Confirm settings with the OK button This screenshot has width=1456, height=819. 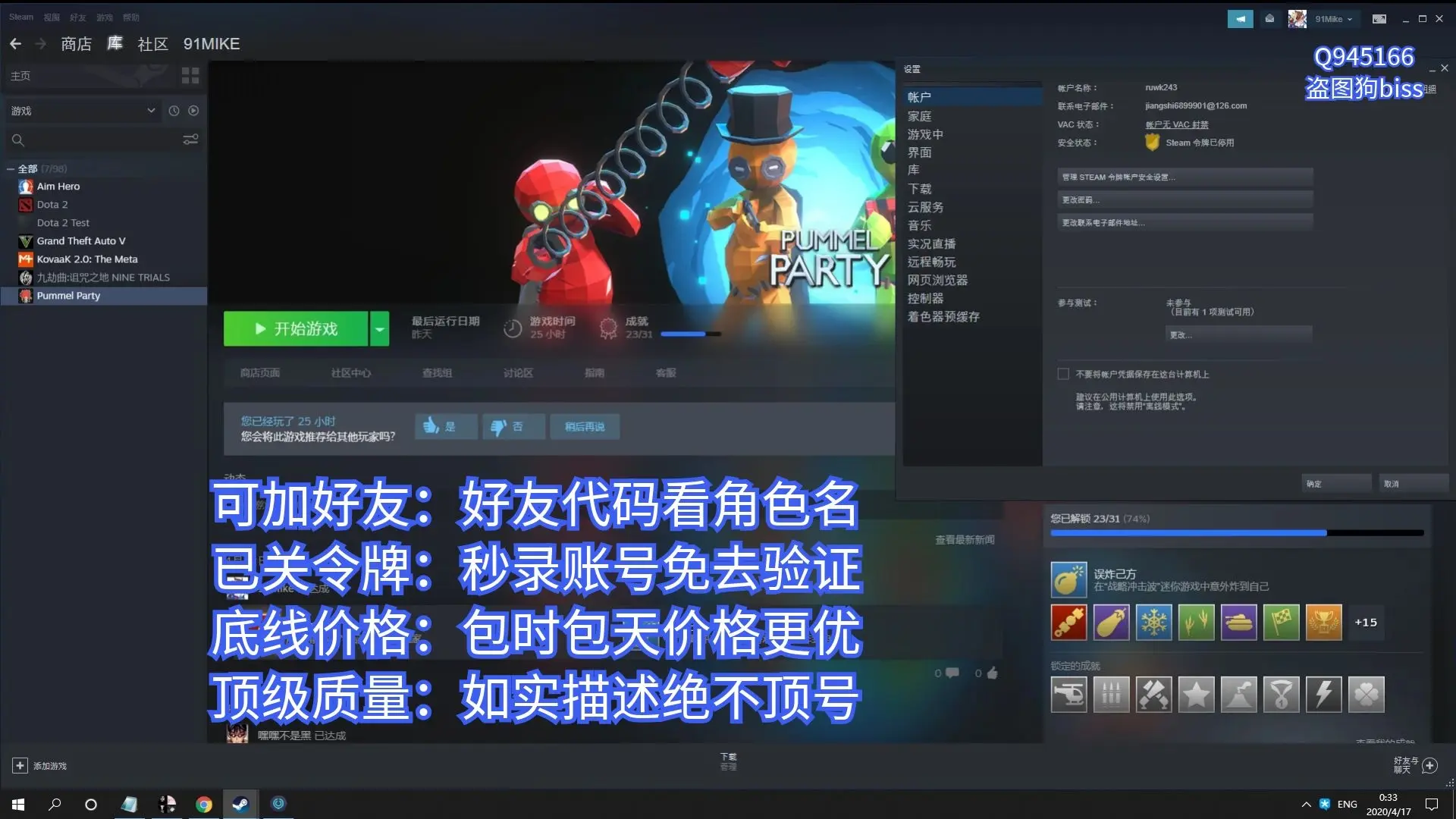click(1336, 484)
